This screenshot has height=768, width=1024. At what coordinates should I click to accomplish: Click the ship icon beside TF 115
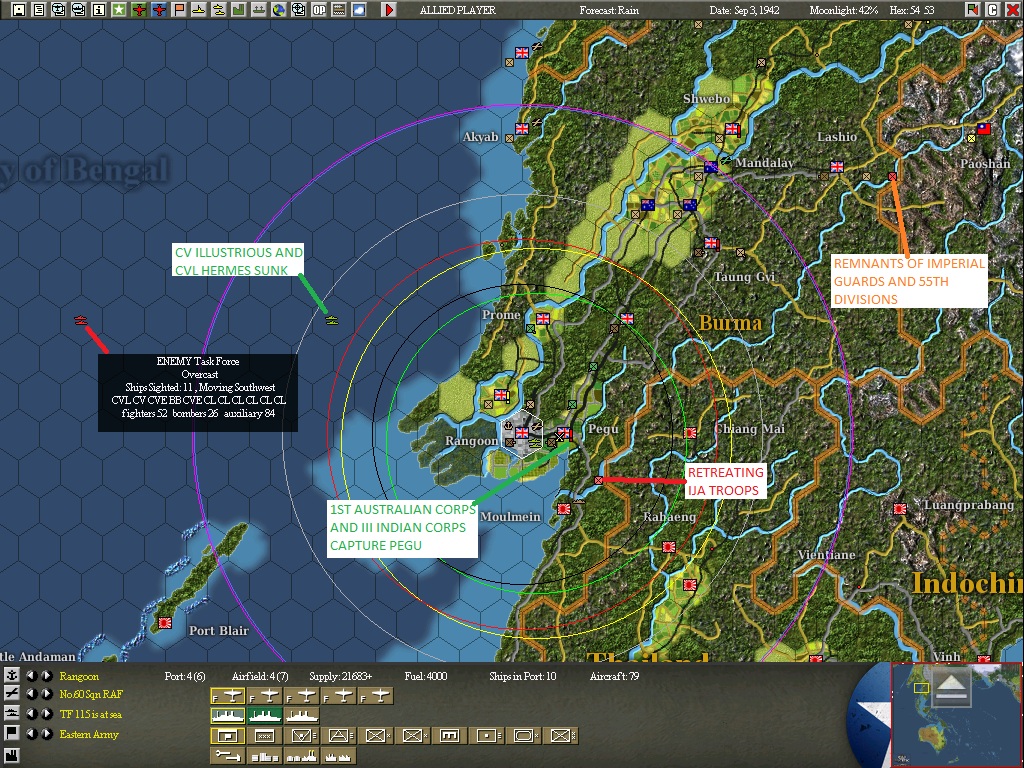click(11, 713)
